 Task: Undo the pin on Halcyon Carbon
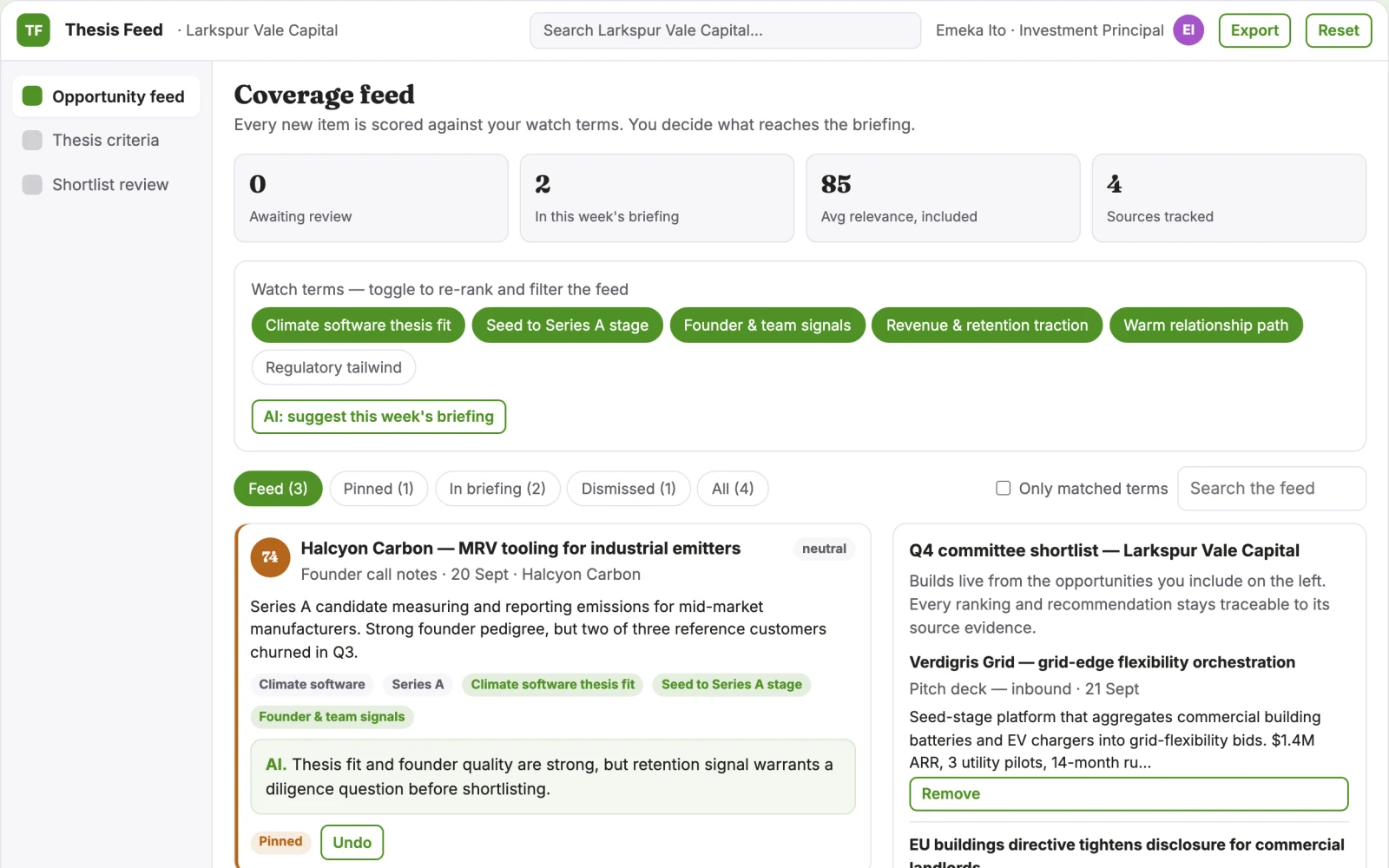pos(352,842)
